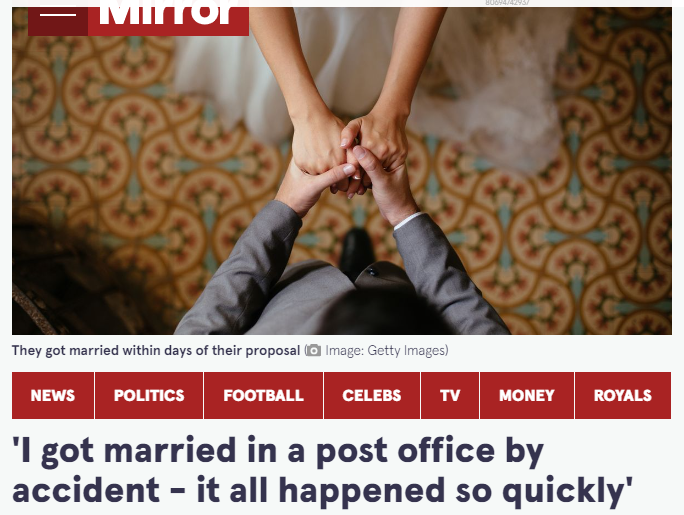Click the 'I got married in a post office' headline

[x=323, y=471]
